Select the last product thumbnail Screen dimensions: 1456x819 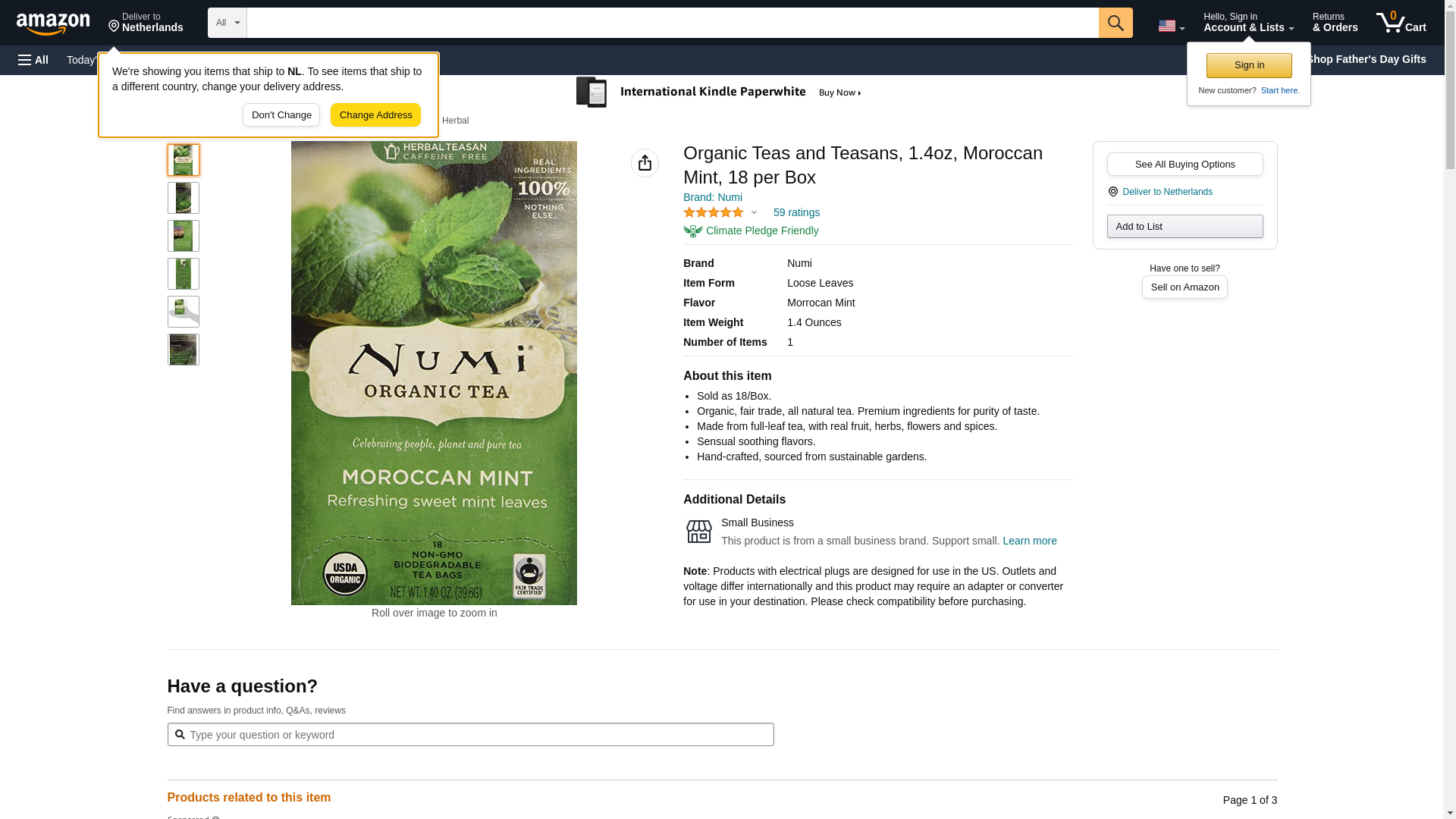click(184, 350)
